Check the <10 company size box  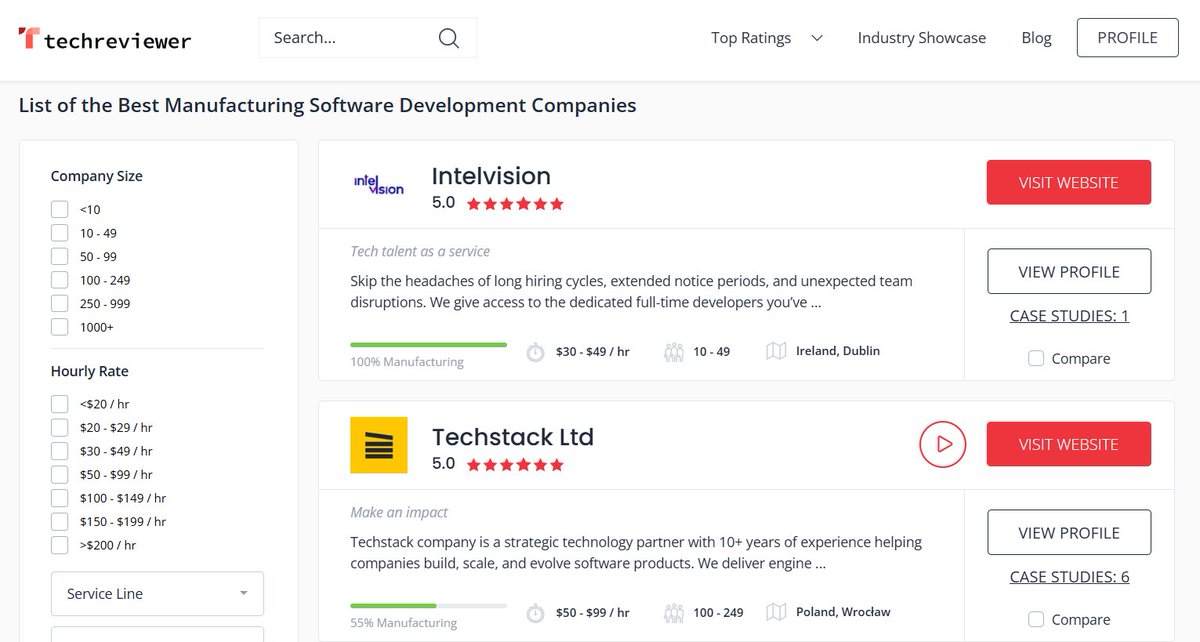coord(60,209)
